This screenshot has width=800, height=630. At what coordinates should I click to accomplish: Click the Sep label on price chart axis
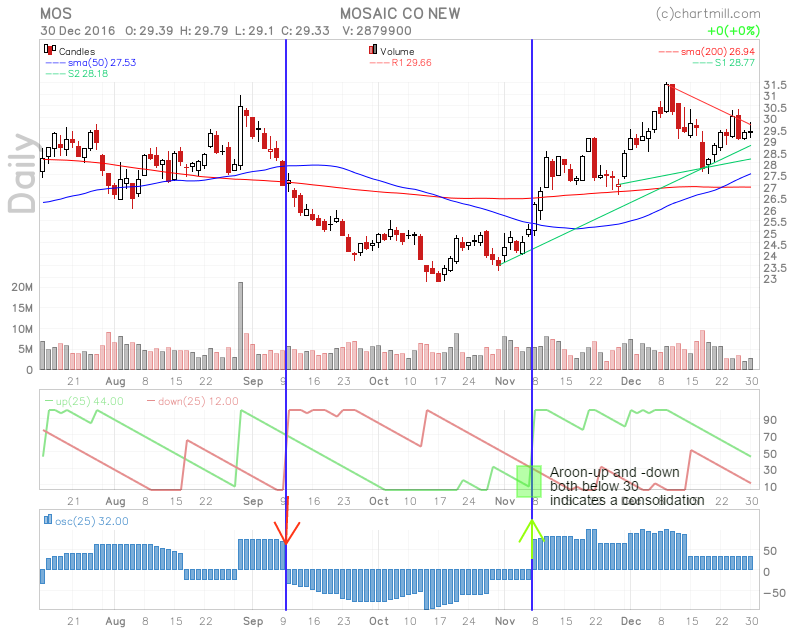coord(253,381)
